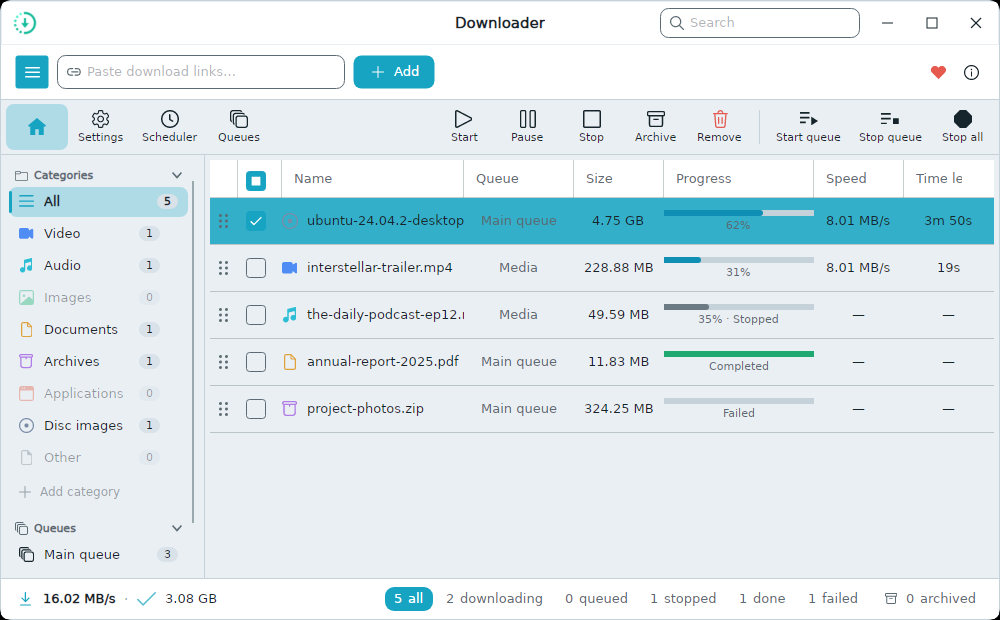Filter by 2 downloading
This screenshot has width=1000, height=620.
coord(494,599)
